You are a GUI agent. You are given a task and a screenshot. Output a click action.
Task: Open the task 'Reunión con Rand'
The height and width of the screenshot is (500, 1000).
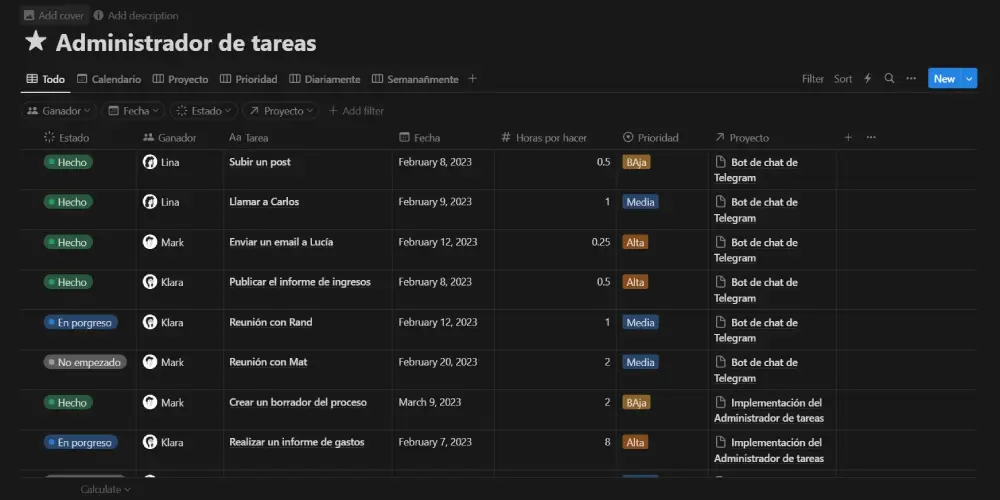click(x=271, y=322)
